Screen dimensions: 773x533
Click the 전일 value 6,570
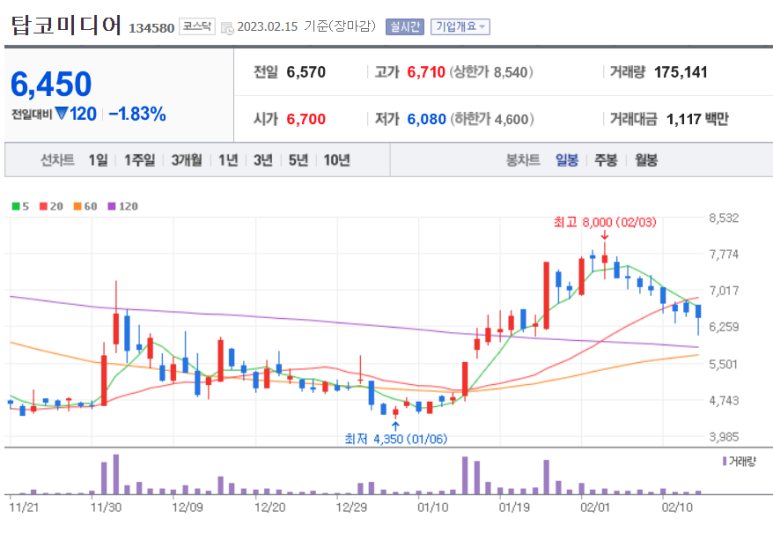pyautogui.click(x=306, y=72)
